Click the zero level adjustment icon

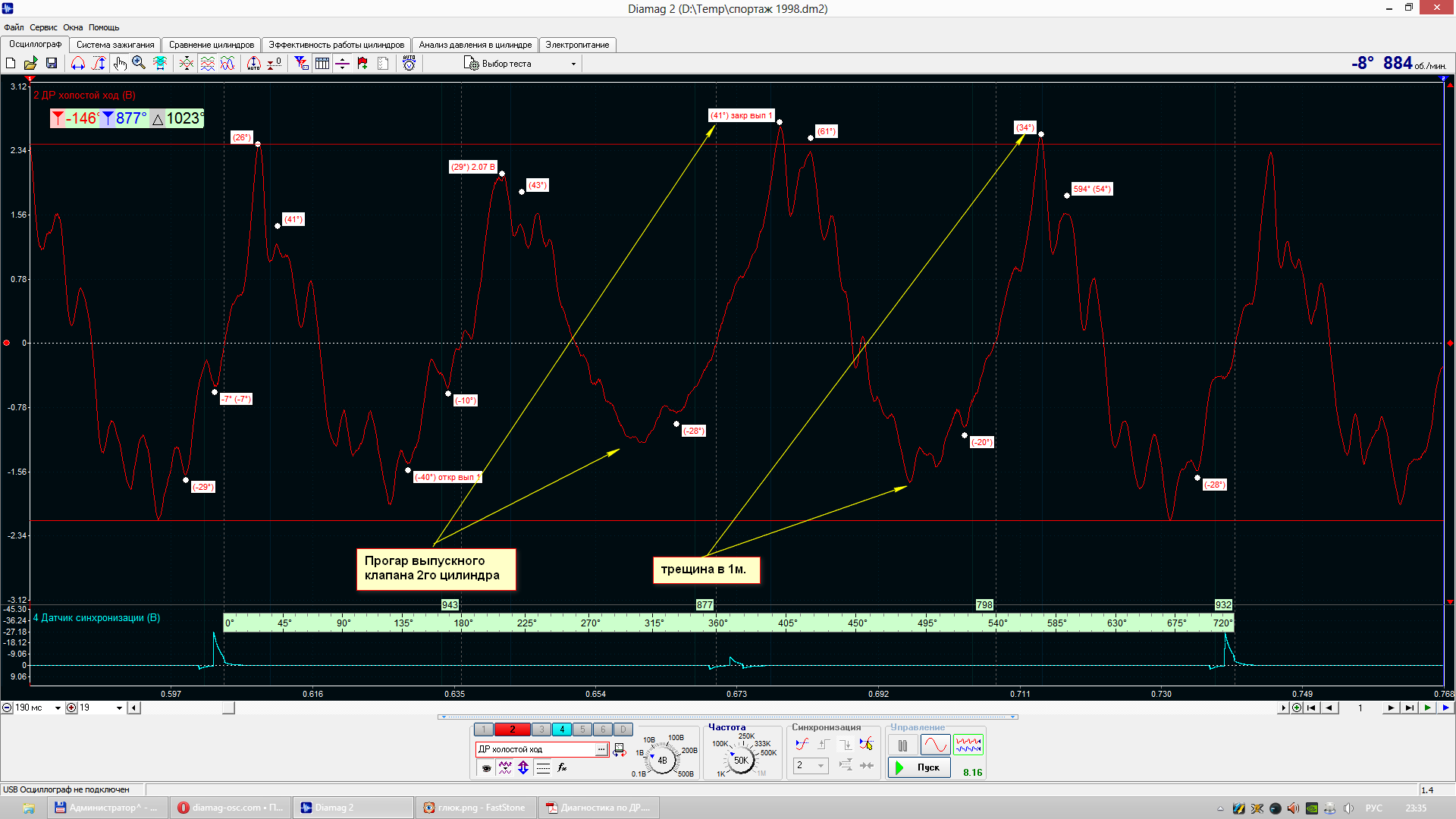coord(275,64)
